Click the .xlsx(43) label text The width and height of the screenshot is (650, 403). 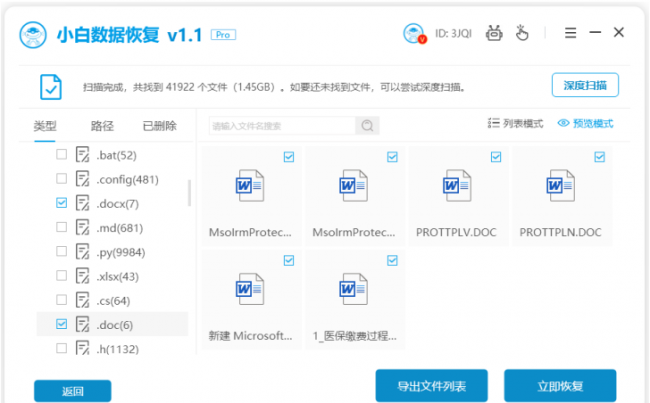pos(117,276)
